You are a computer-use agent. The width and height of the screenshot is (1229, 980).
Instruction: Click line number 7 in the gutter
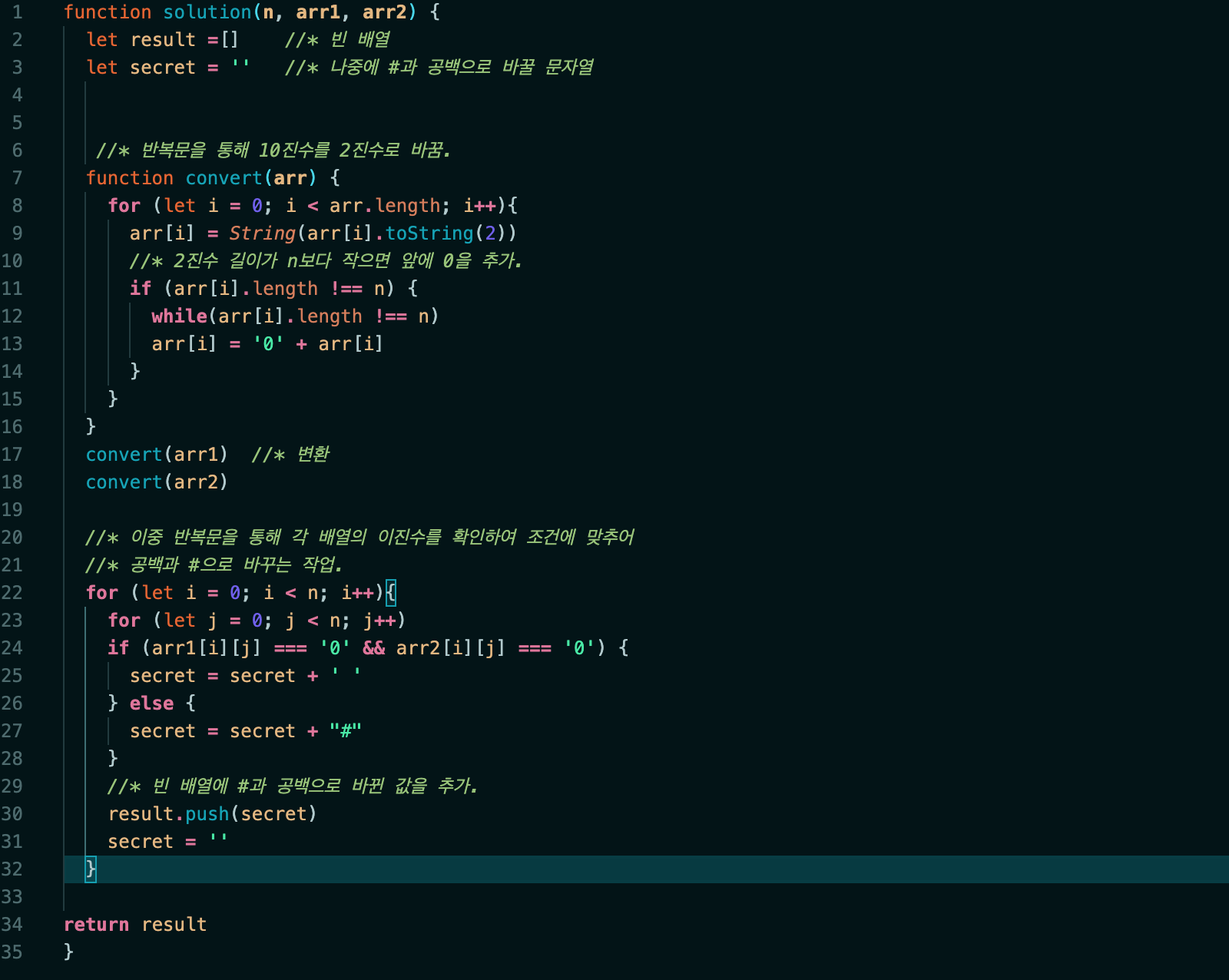pyautogui.click(x=17, y=178)
